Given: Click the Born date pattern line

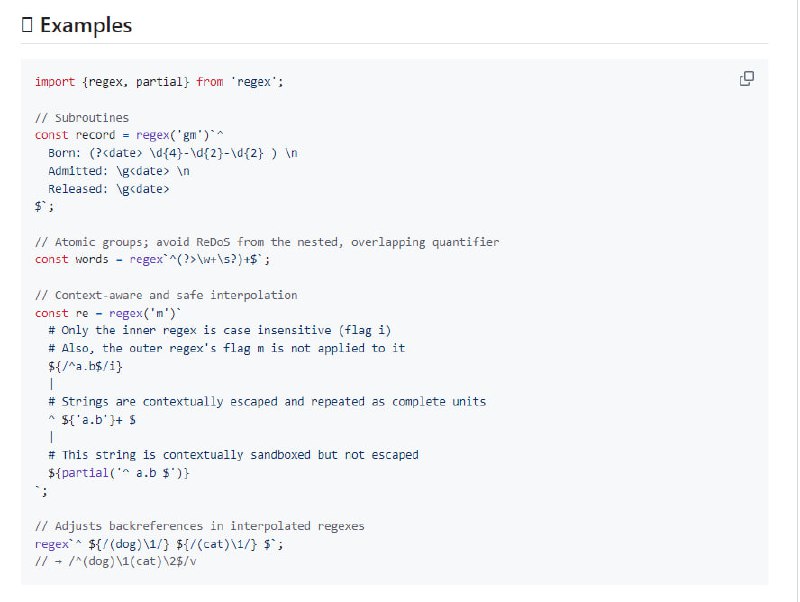Looking at the screenshot, I should coord(160,153).
